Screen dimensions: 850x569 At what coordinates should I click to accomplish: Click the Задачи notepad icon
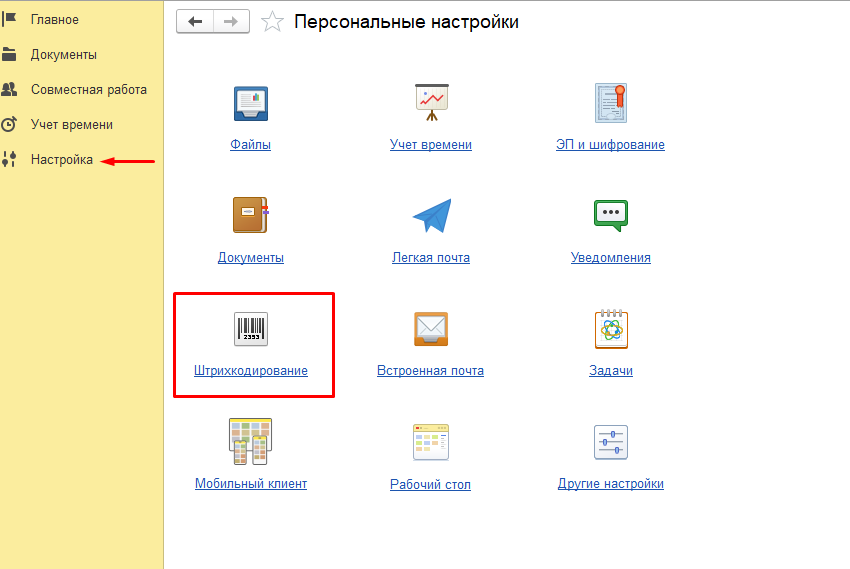click(610, 329)
